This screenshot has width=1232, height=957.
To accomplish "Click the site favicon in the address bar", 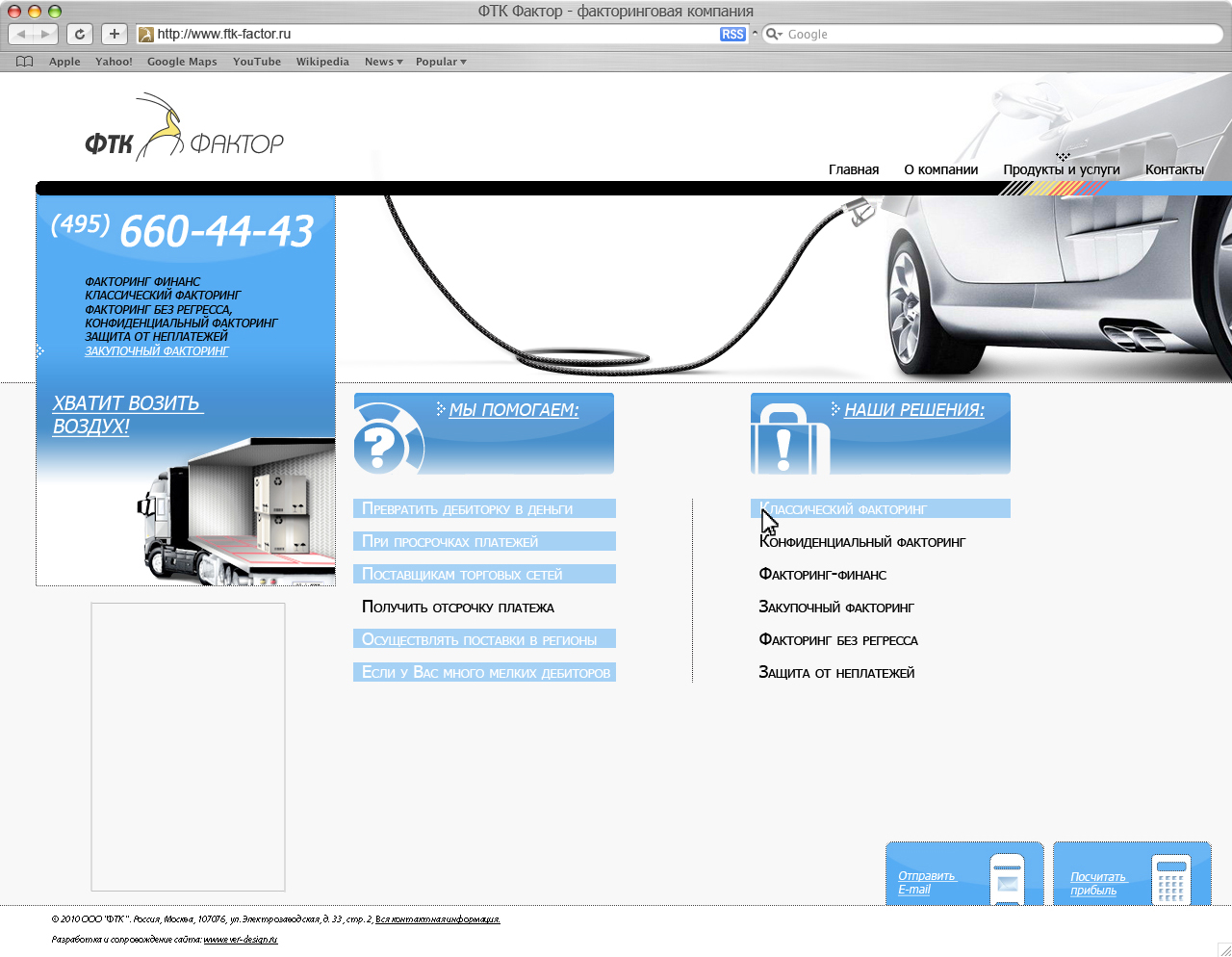I will coord(146,34).
